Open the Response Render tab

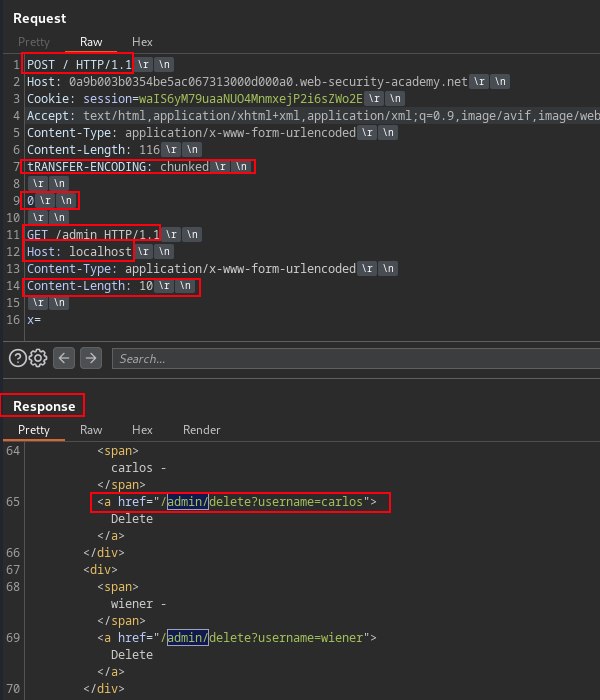click(x=202, y=430)
